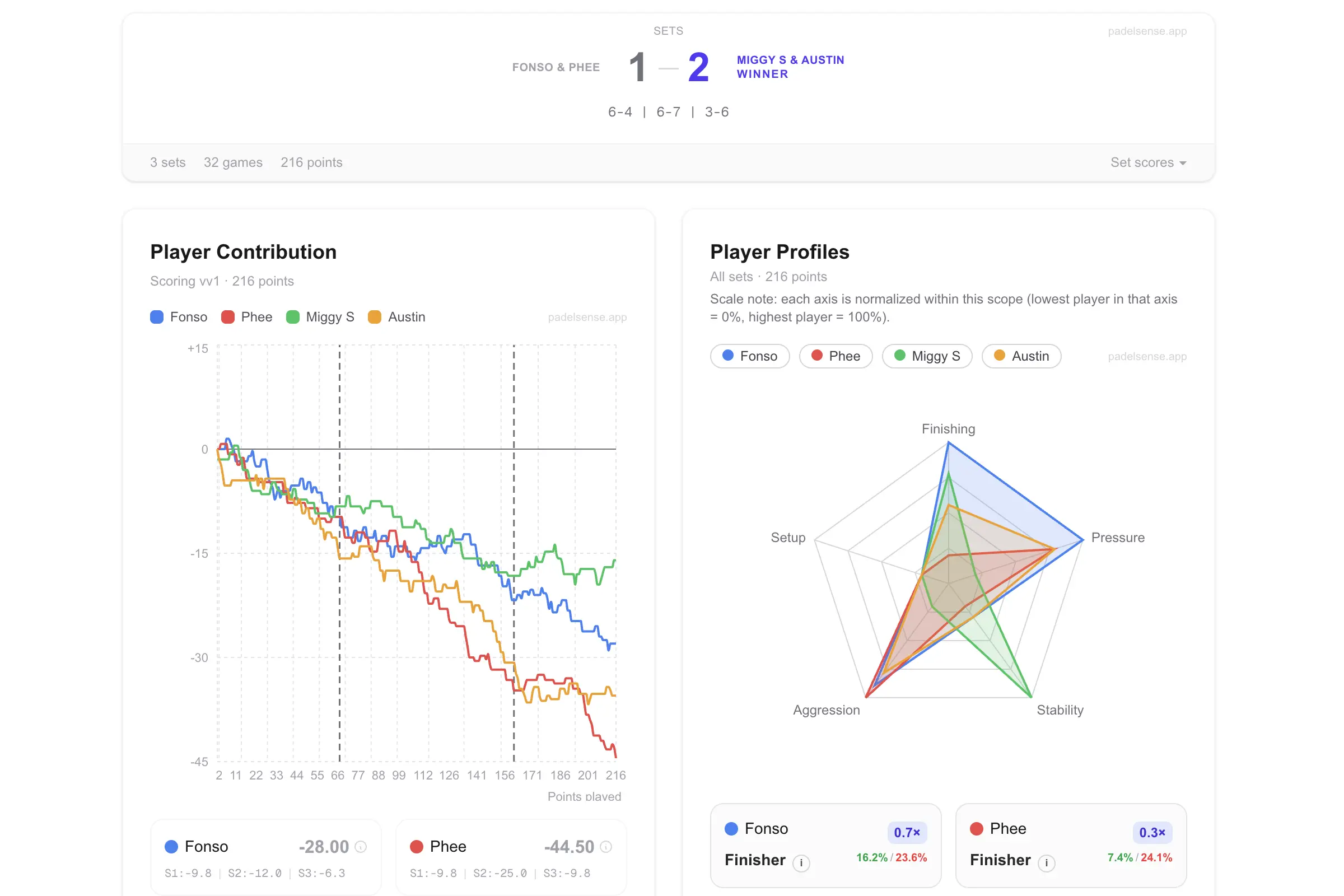
Task: Toggle Fonso in Player Profiles filter
Action: [x=750, y=356]
